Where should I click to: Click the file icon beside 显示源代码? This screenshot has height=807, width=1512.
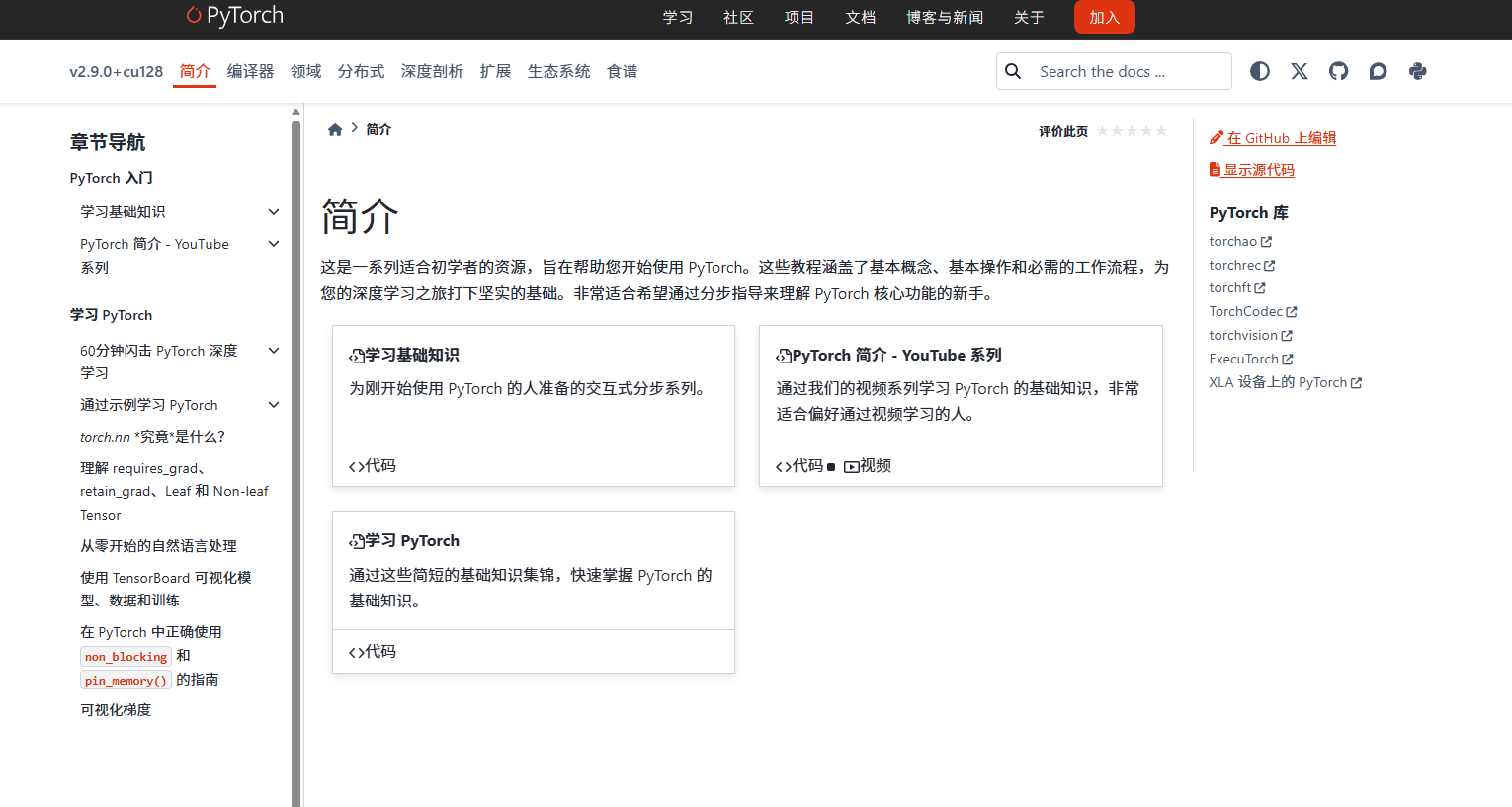[x=1215, y=170]
